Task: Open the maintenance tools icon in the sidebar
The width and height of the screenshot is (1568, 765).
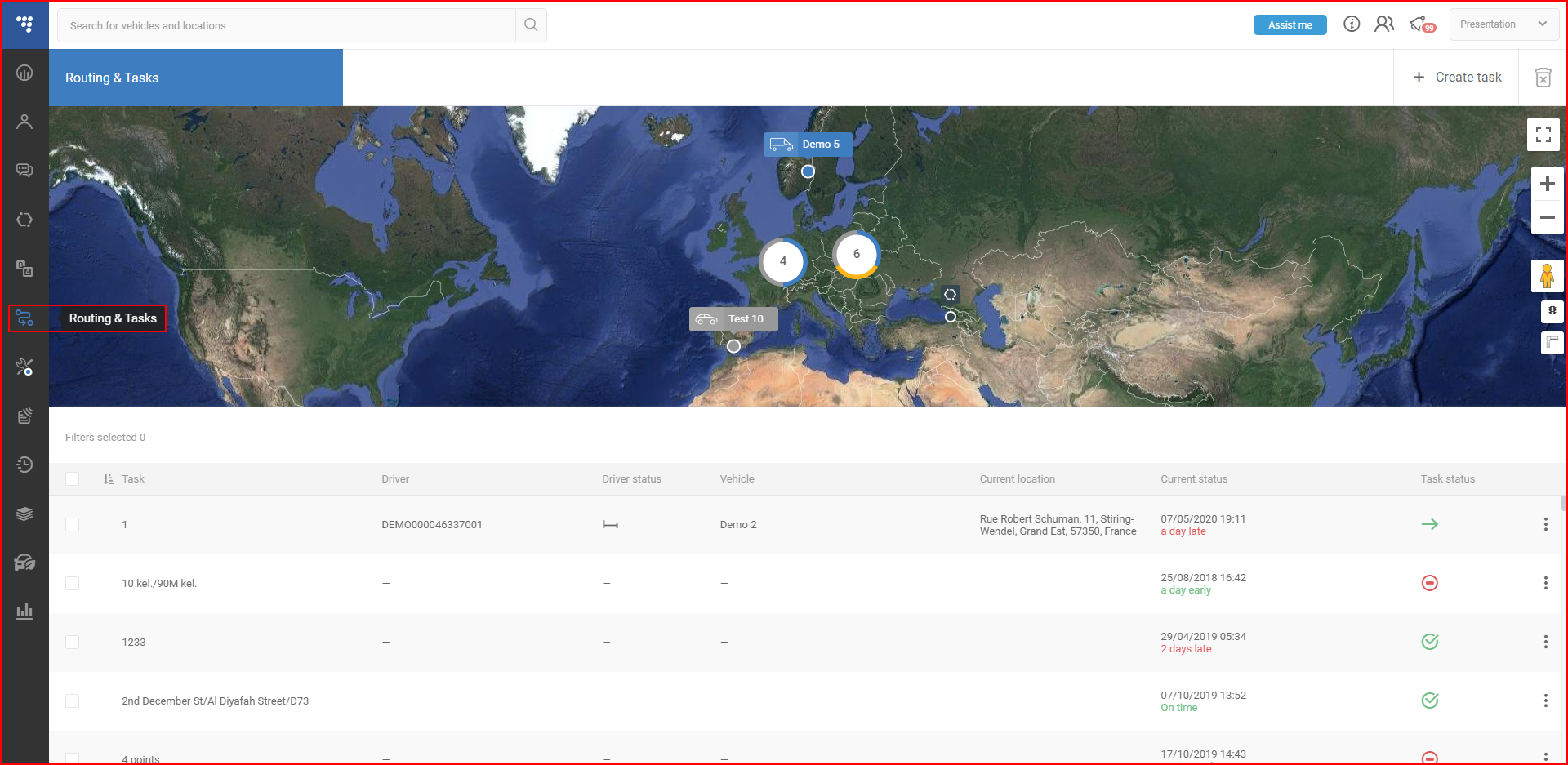Action: (x=24, y=367)
